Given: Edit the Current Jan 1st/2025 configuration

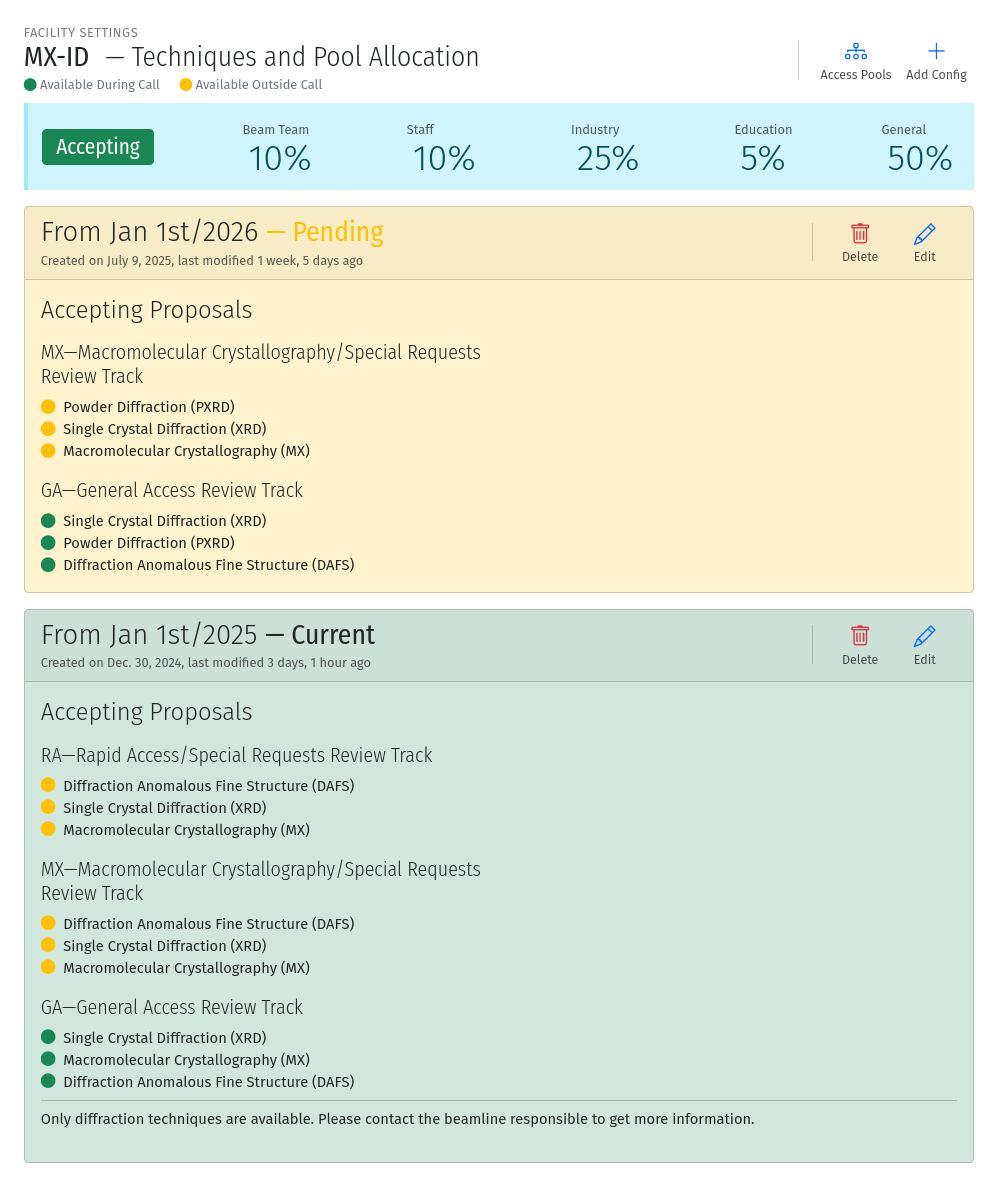Looking at the screenshot, I should (924, 646).
